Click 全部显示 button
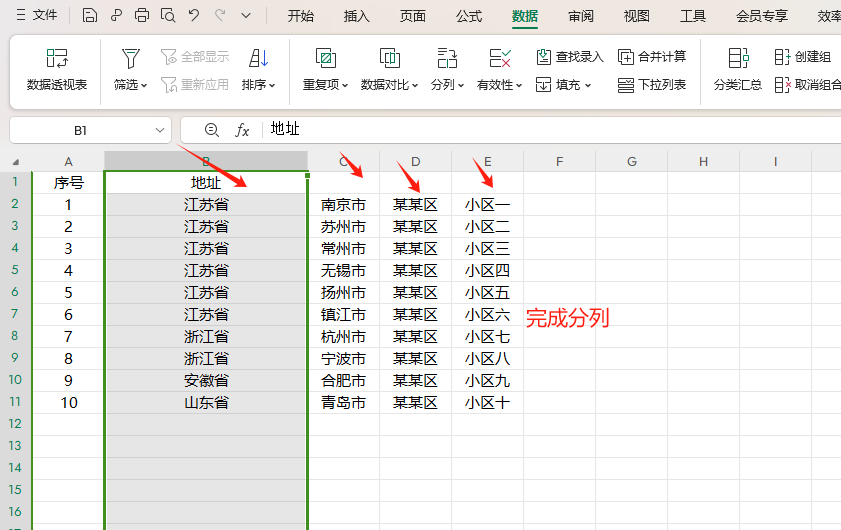841x530 pixels. [195, 56]
